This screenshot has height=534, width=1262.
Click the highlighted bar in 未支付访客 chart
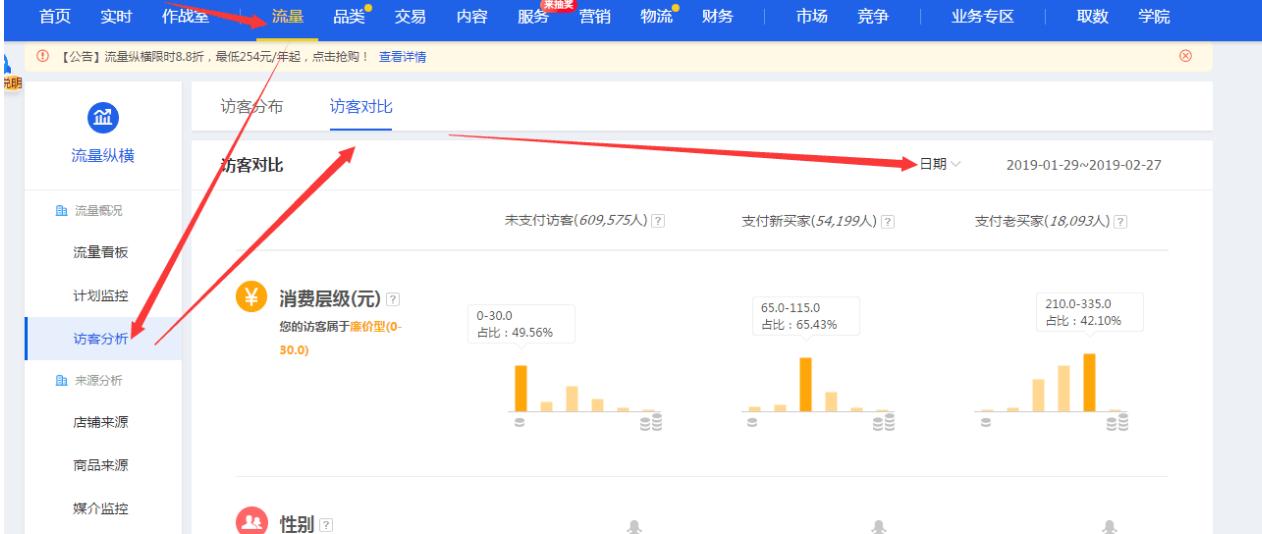click(521, 389)
